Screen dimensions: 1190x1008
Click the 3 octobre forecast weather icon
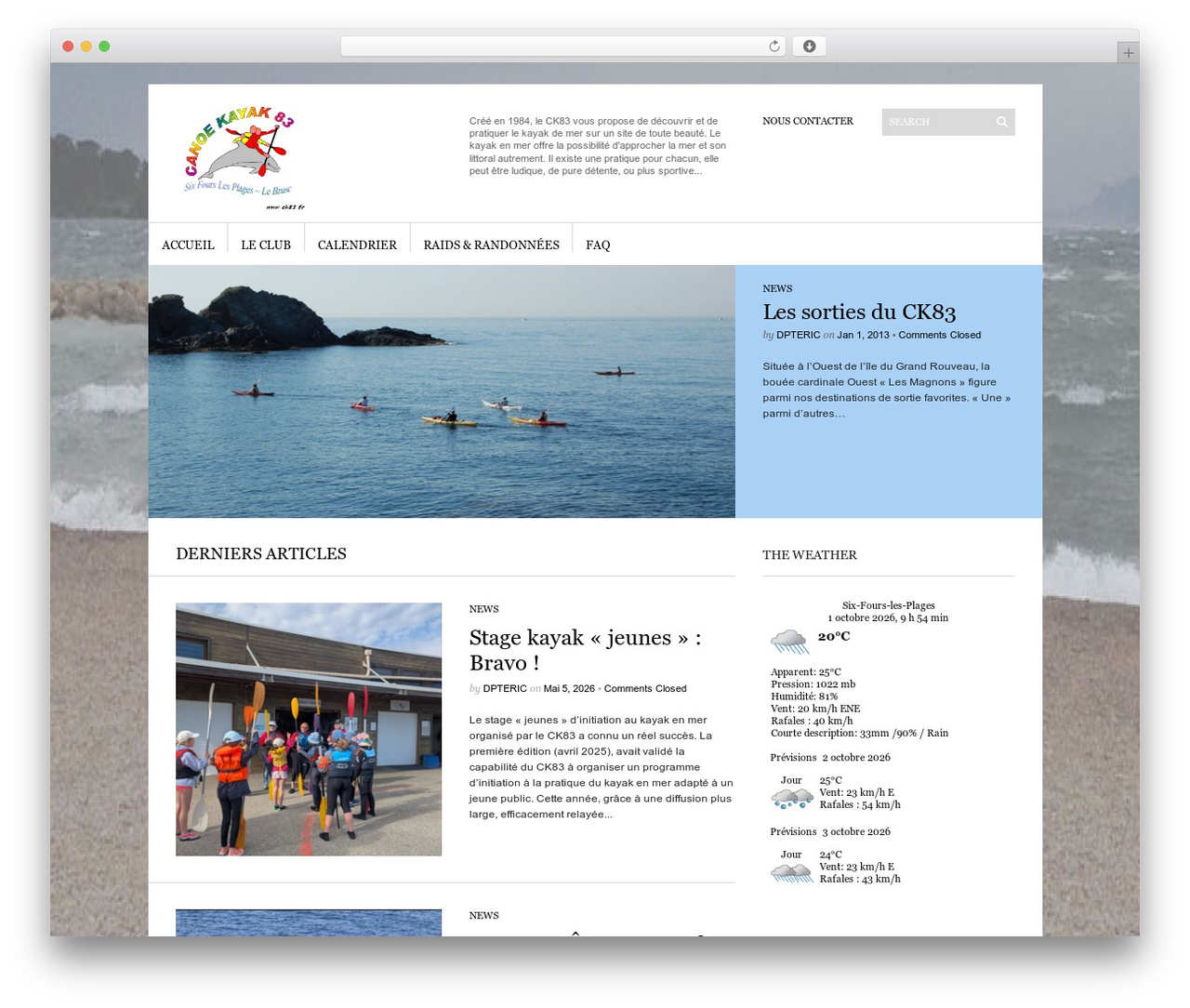click(x=792, y=872)
